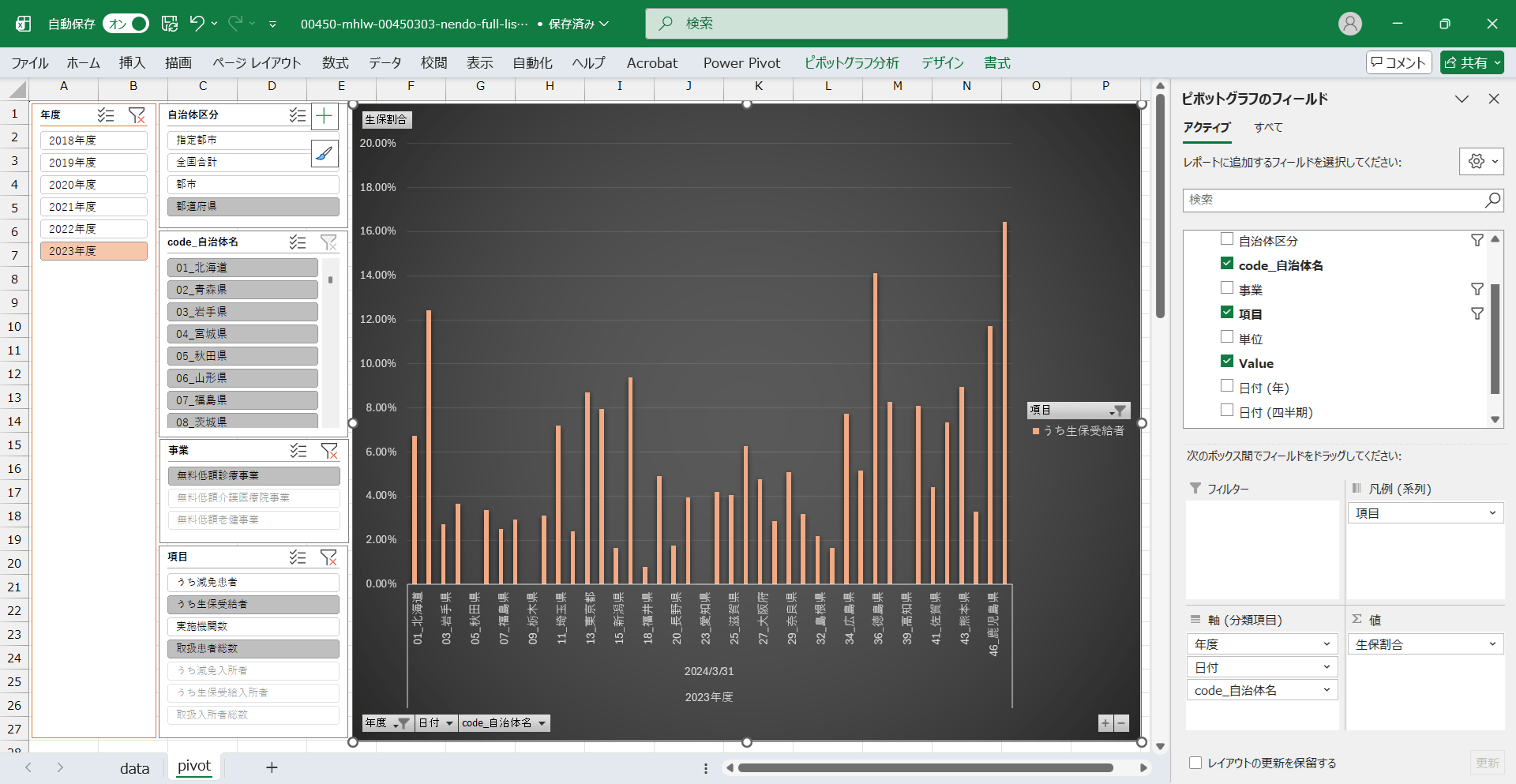Open the chart styles paintbrush icon
The image size is (1516, 784).
point(324,154)
